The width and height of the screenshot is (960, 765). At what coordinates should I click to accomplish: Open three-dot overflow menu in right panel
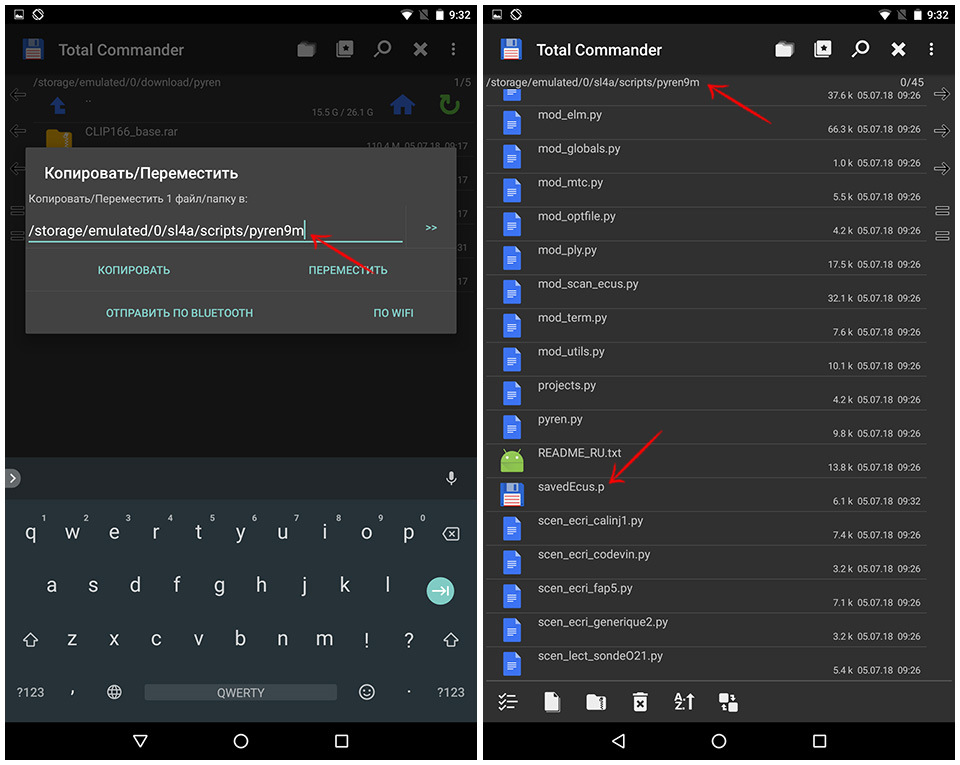(x=931, y=49)
